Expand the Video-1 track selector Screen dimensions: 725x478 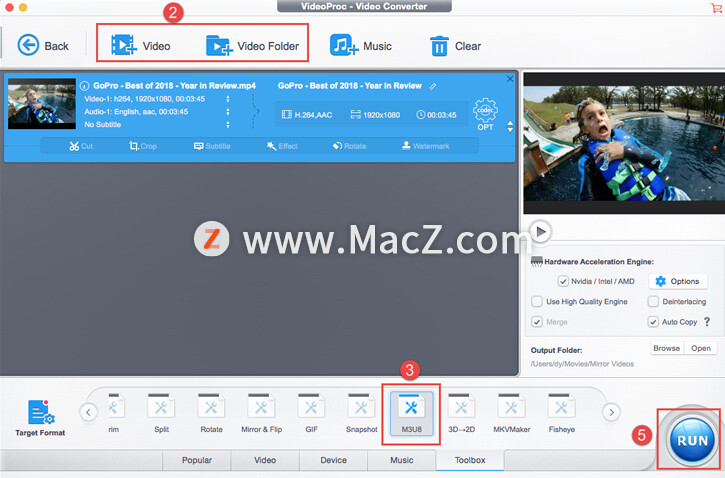click(x=227, y=99)
